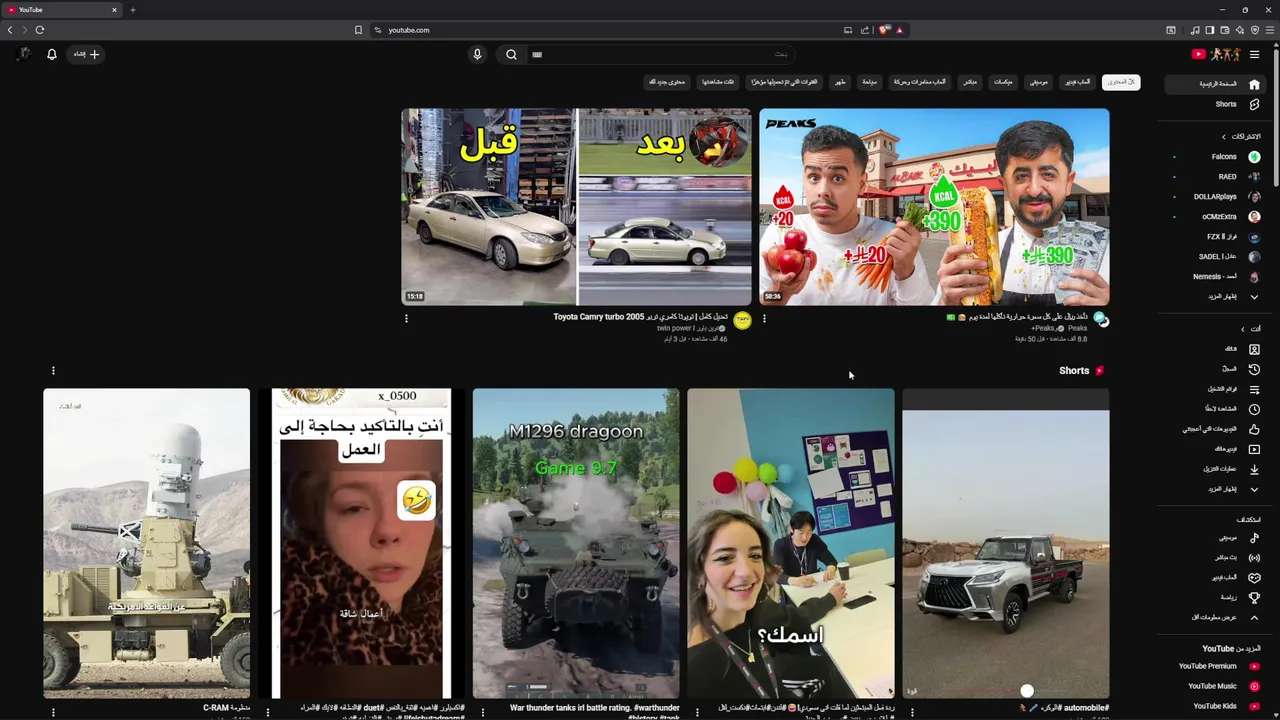Open options for the C-RAM short

[53, 712]
